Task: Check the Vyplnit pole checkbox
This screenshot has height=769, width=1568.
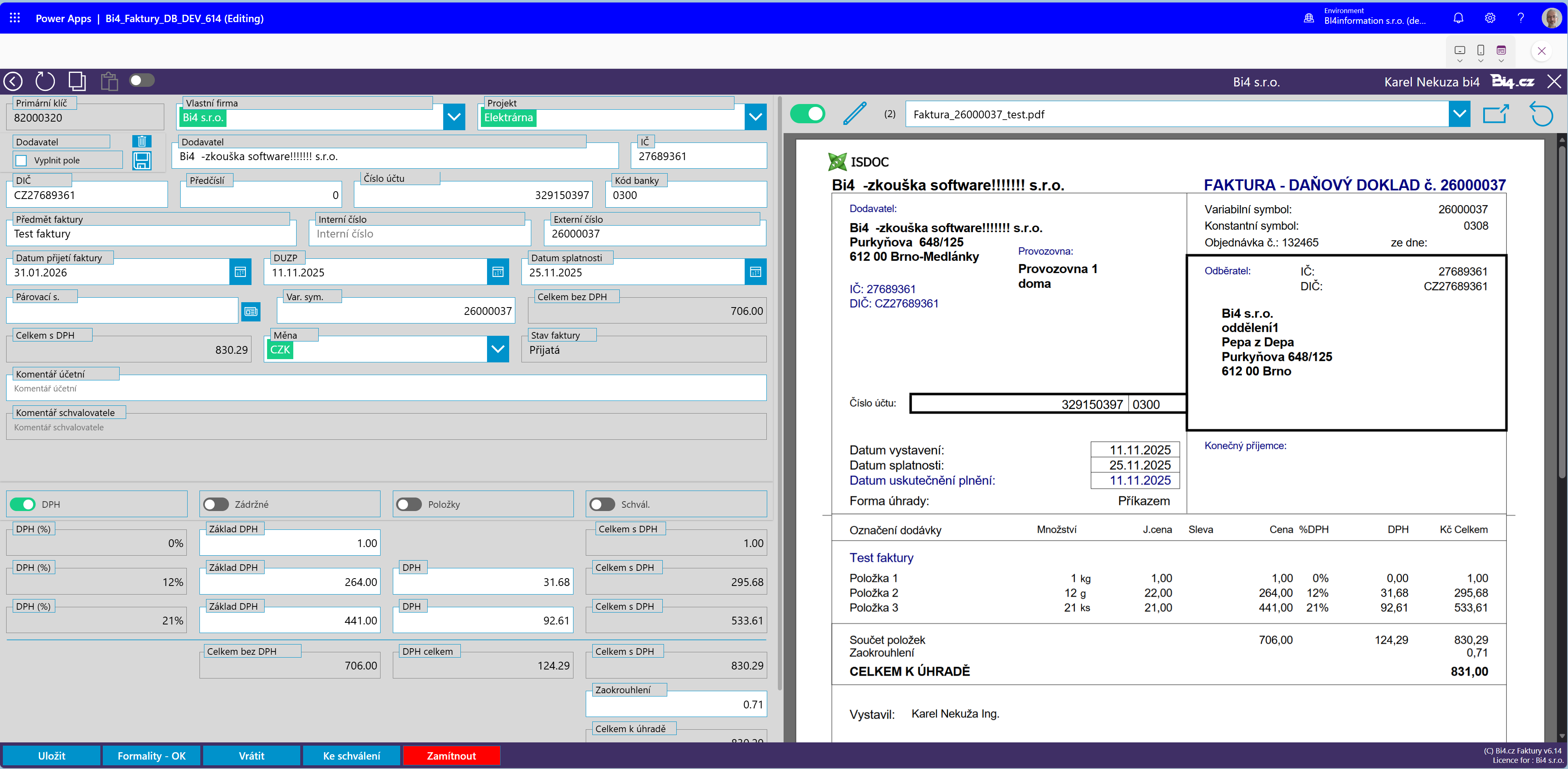Action: click(x=22, y=161)
